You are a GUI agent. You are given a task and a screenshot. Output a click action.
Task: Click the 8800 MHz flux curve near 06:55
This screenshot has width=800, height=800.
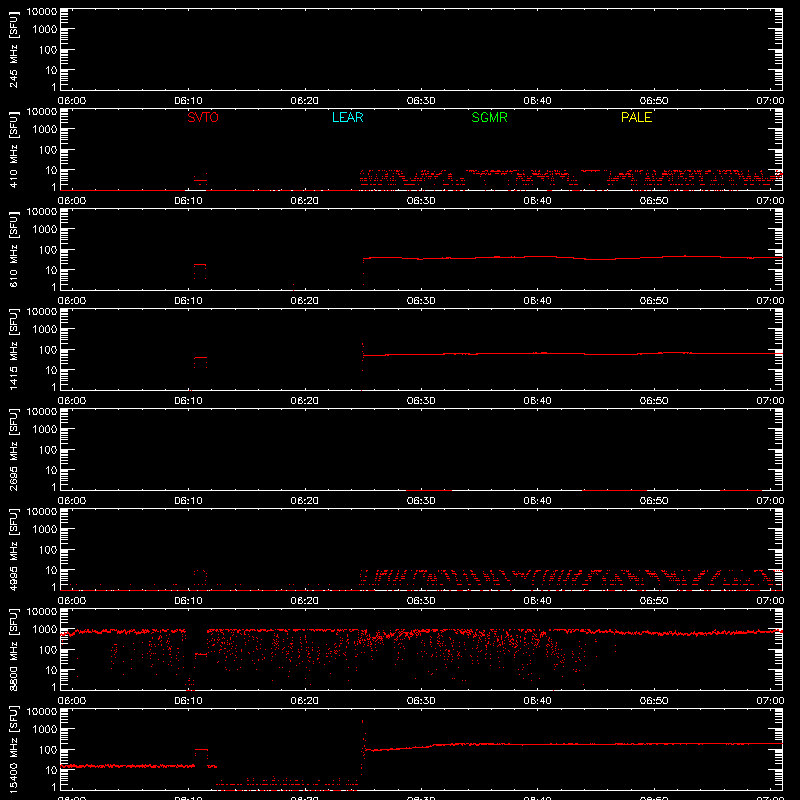712,633
